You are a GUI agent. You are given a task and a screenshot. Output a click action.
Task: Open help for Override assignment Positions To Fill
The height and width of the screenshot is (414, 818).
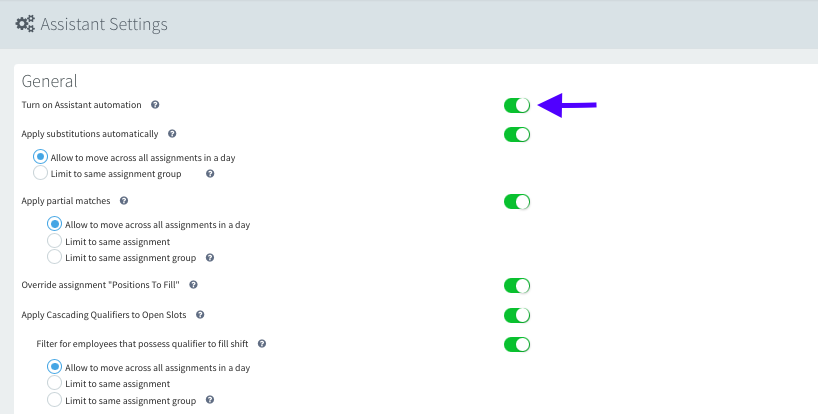pyautogui.click(x=194, y=285)
